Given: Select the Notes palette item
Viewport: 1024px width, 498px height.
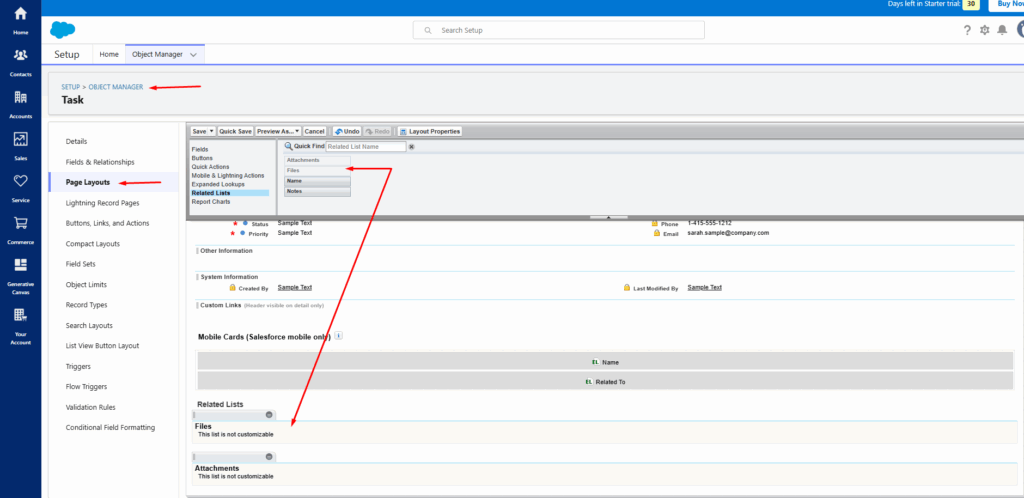Looking at the screenshot, I should click(x=317, y=191).
